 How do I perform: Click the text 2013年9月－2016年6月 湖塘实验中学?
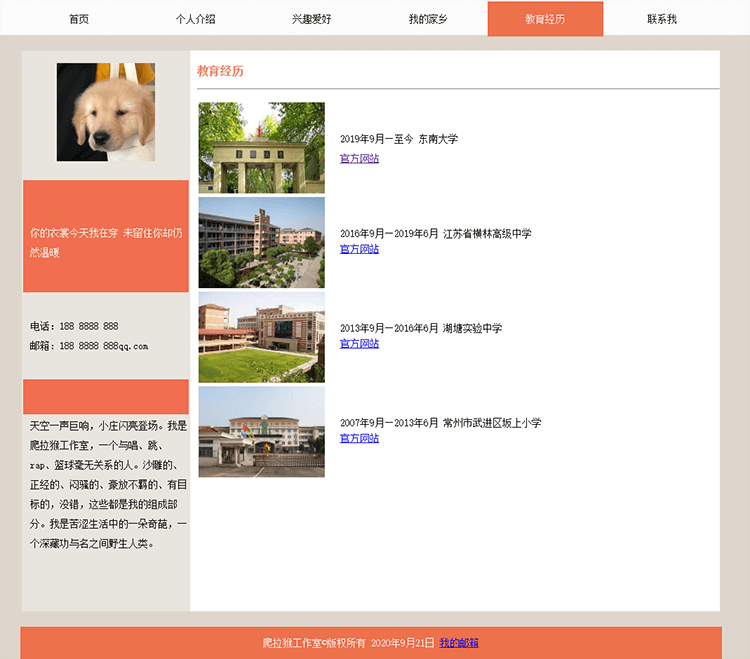(x=421, y=328)
